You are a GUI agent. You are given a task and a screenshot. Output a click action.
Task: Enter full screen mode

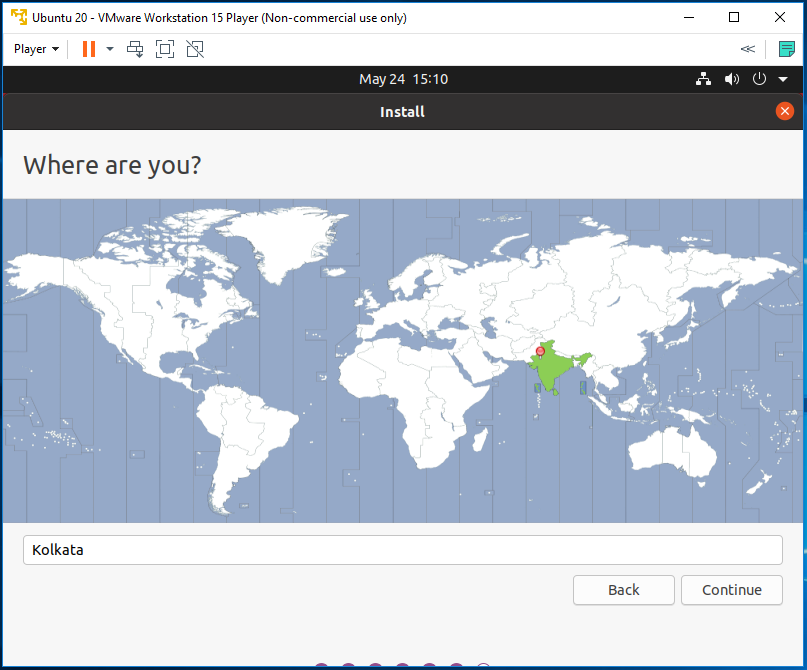pyautogui.click(x=165, y=49)
